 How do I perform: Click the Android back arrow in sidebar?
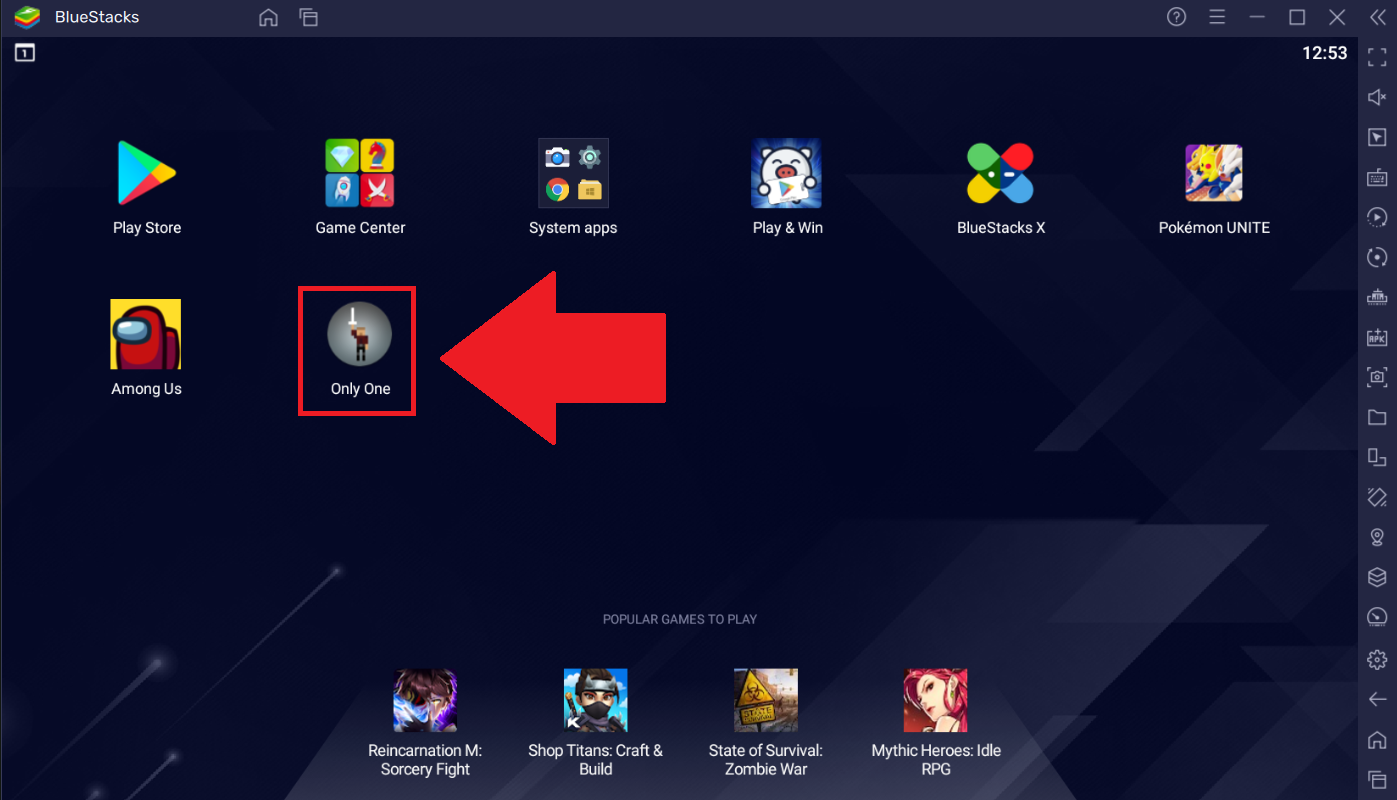1377,699
